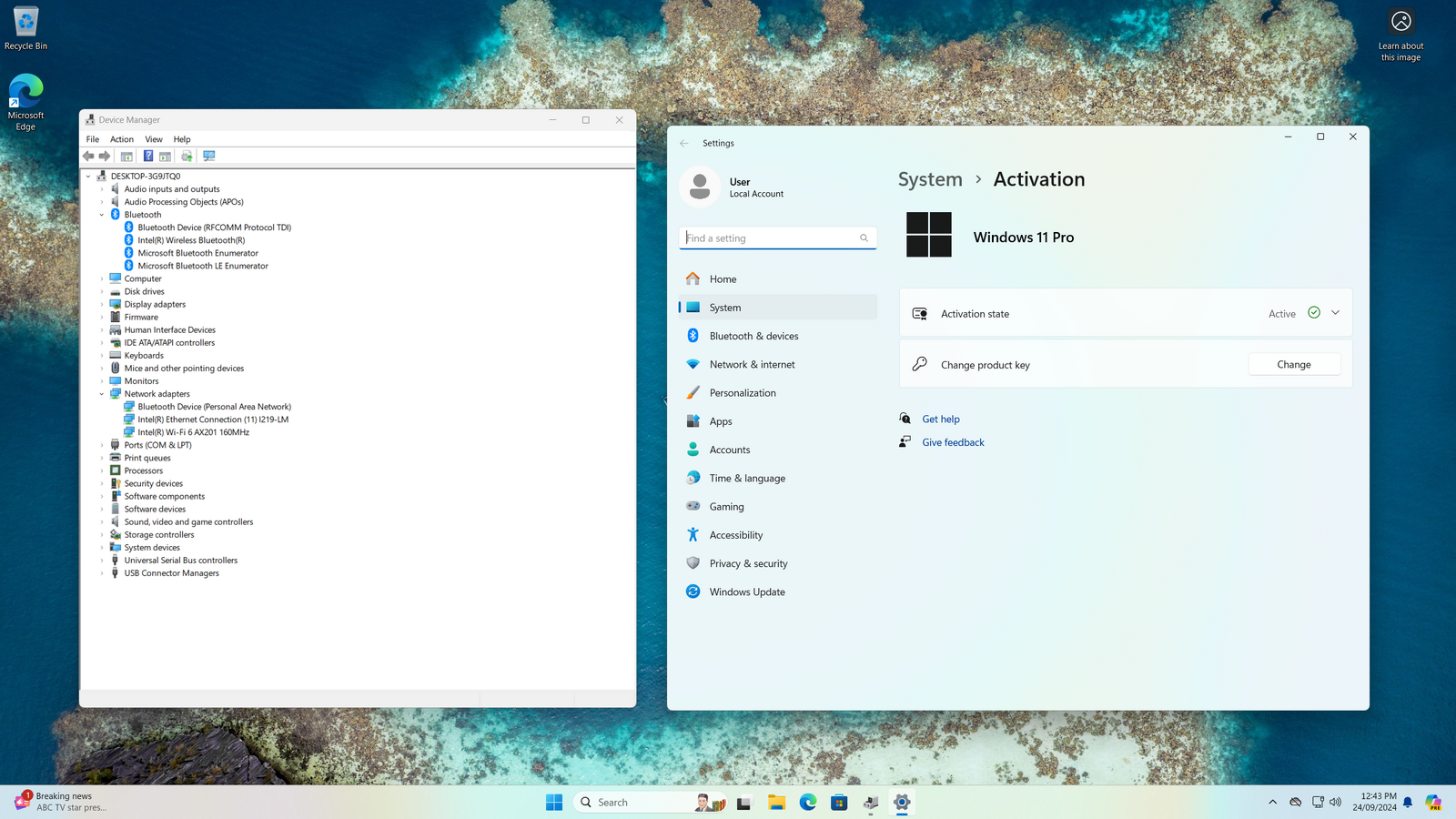Expand the Disk drives node
1456x819 pixels.
pyautogui.click(x=102, y=292)
